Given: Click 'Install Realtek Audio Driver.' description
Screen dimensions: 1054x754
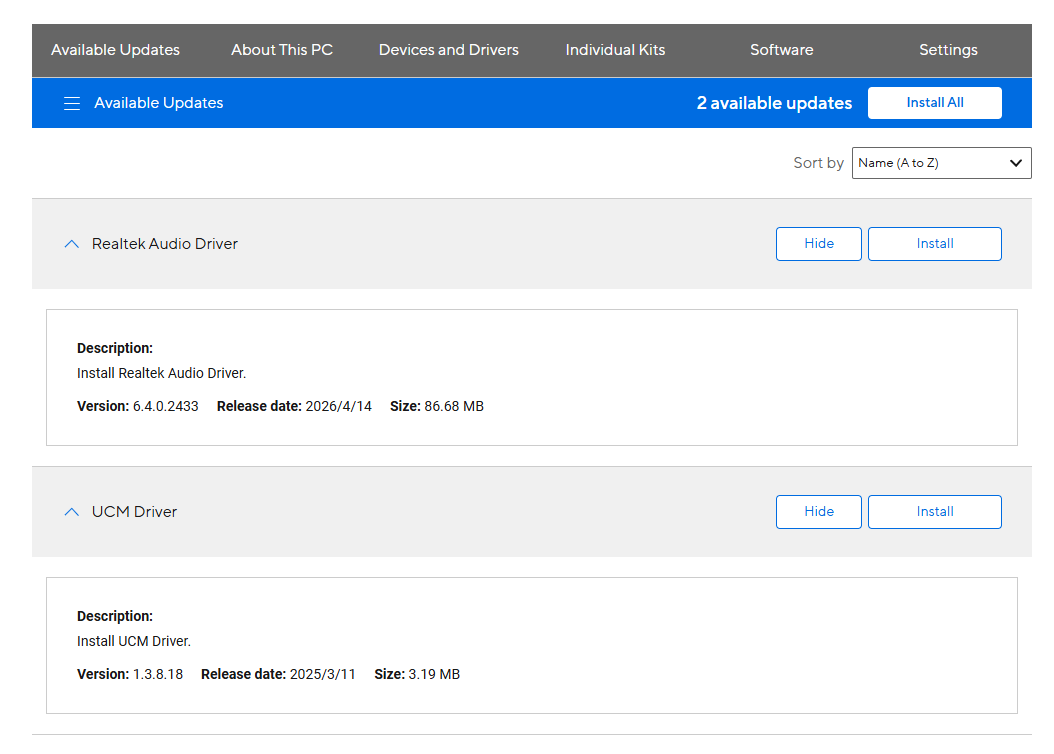Looking at the screenshot, I should [161, 374].
